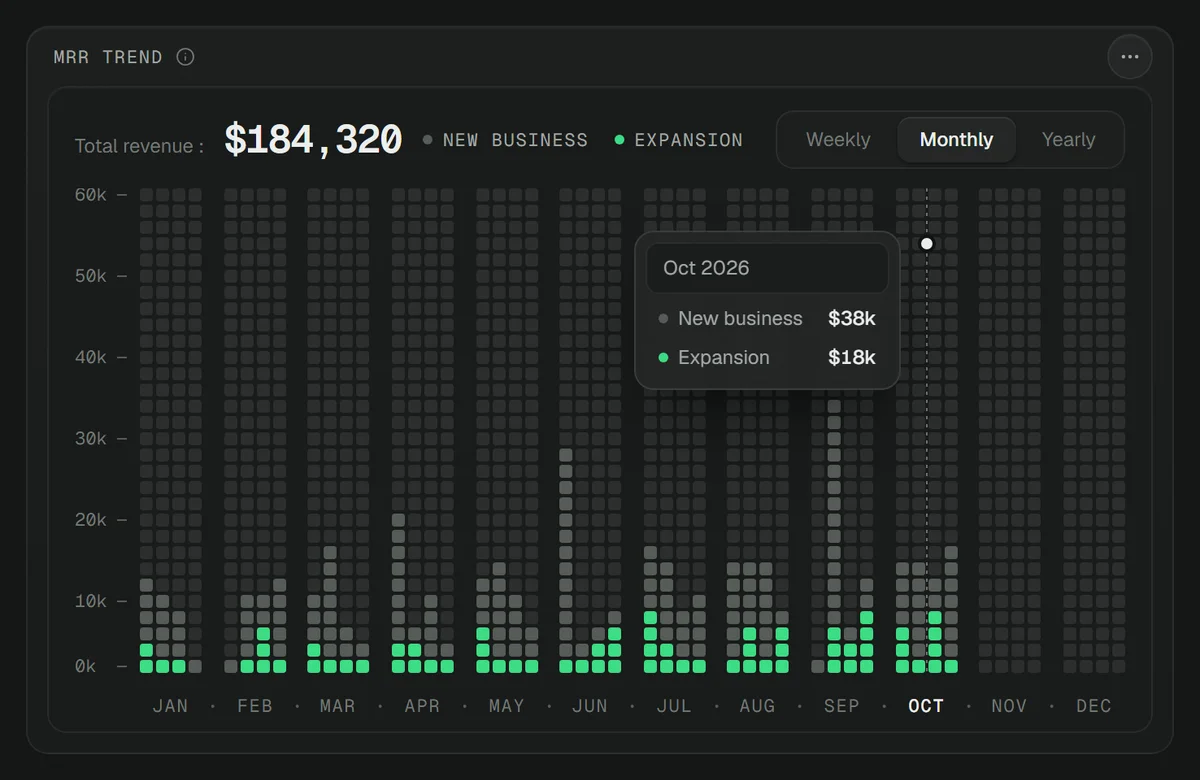Click the tallest bar in the JUN group

pyautogui.click(x=566, y=560)
